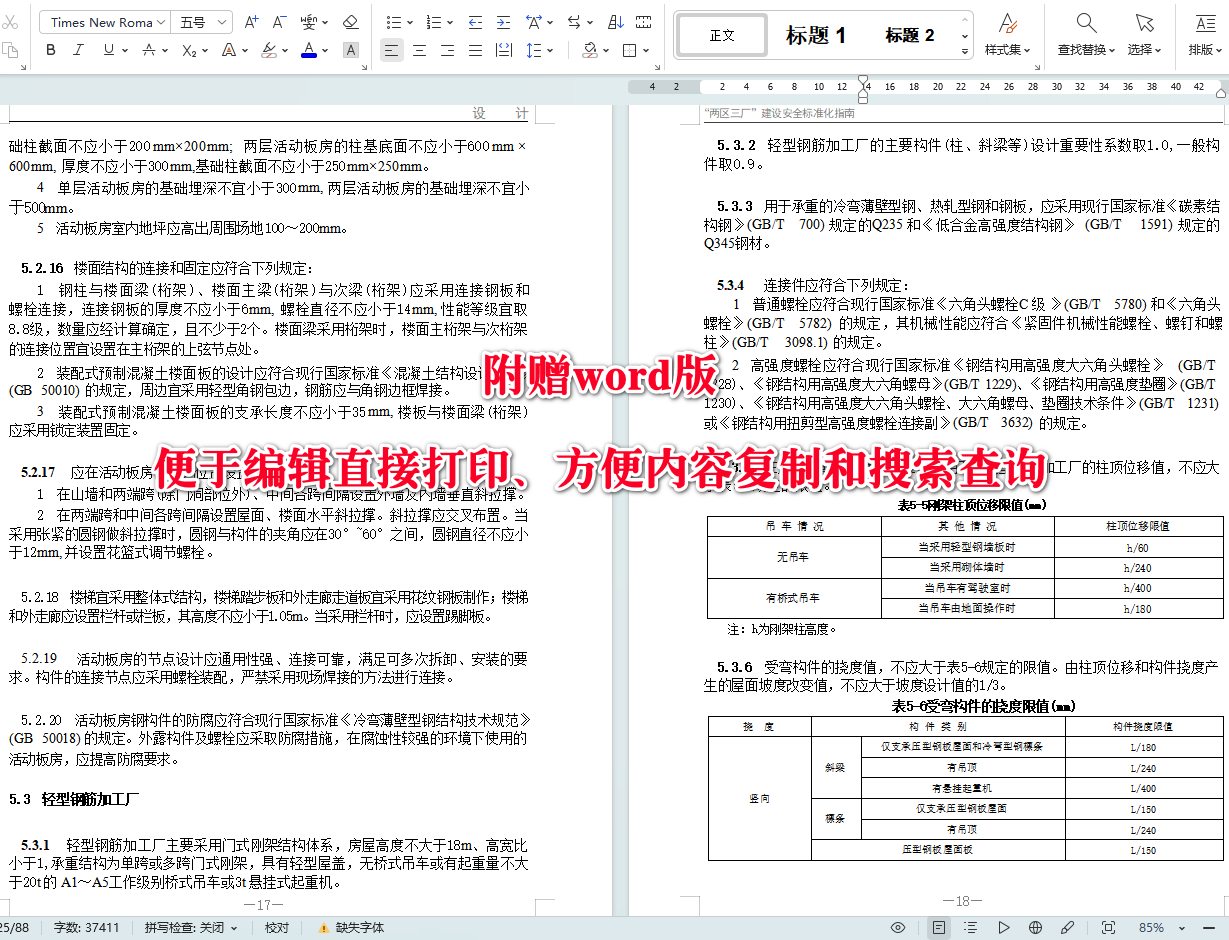Image resolution: width=1229 pixels, height=940 pixels.
Task: Toggle subscript formatting
Action: tap(189, 49)
